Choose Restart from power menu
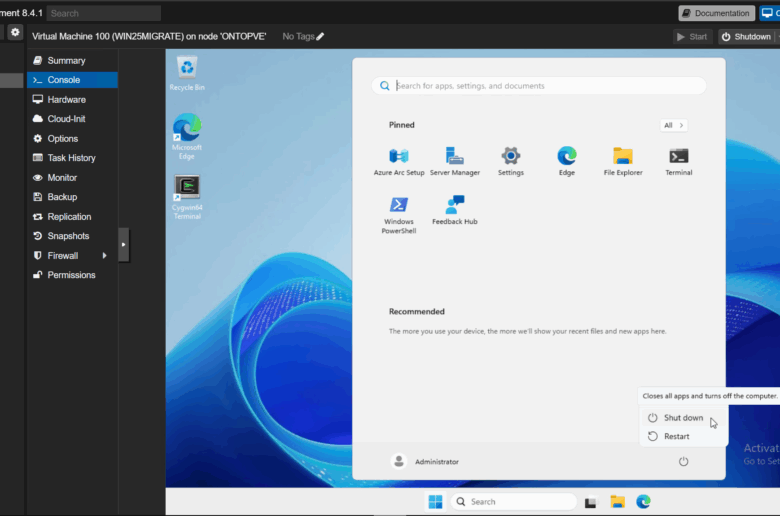Image resolution: width=780 pixels, height=516 pixels. 683,436
